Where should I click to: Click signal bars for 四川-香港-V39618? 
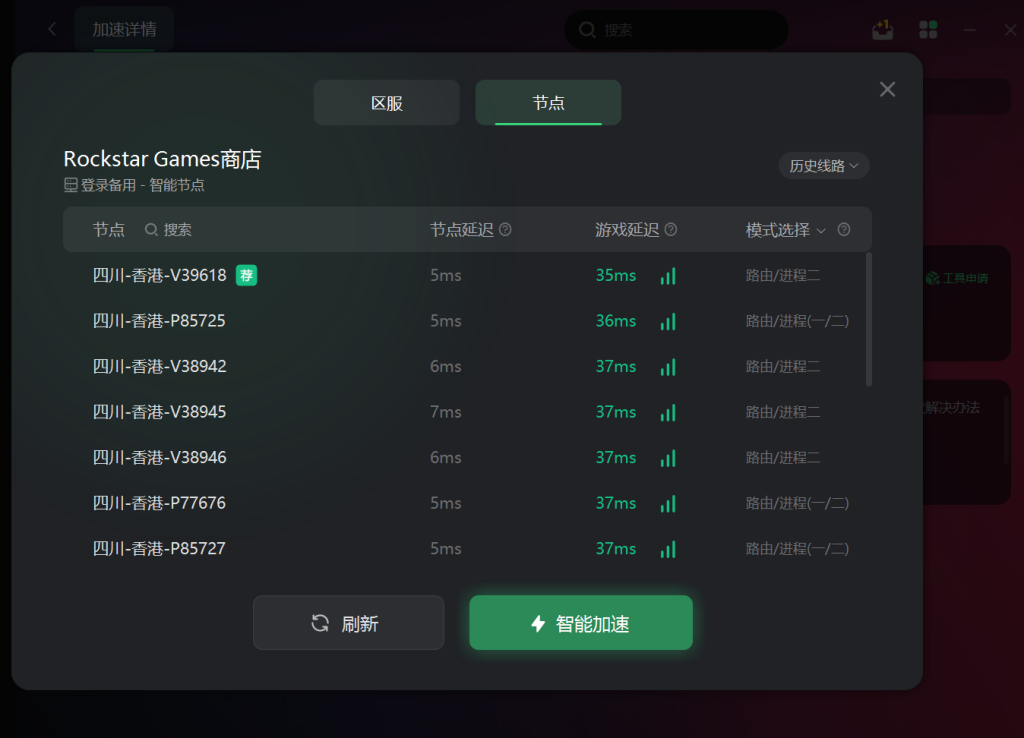tap(667, 276)
